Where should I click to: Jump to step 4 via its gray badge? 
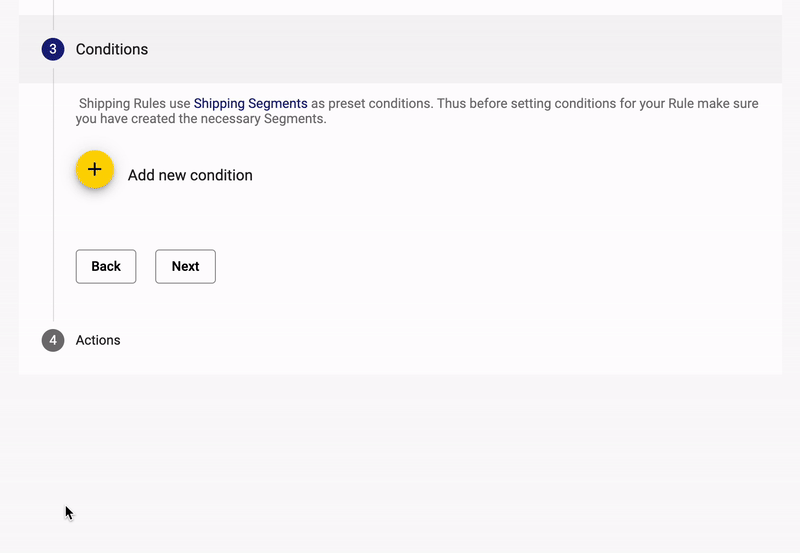click(53, 340)
